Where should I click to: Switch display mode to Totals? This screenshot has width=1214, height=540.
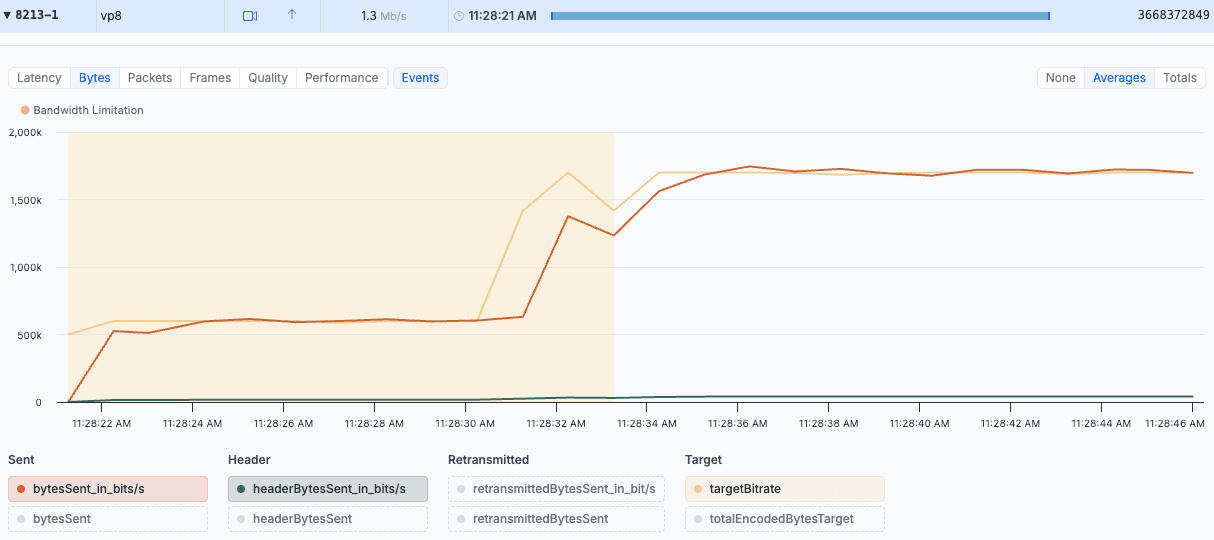[x=1180, y=78]
